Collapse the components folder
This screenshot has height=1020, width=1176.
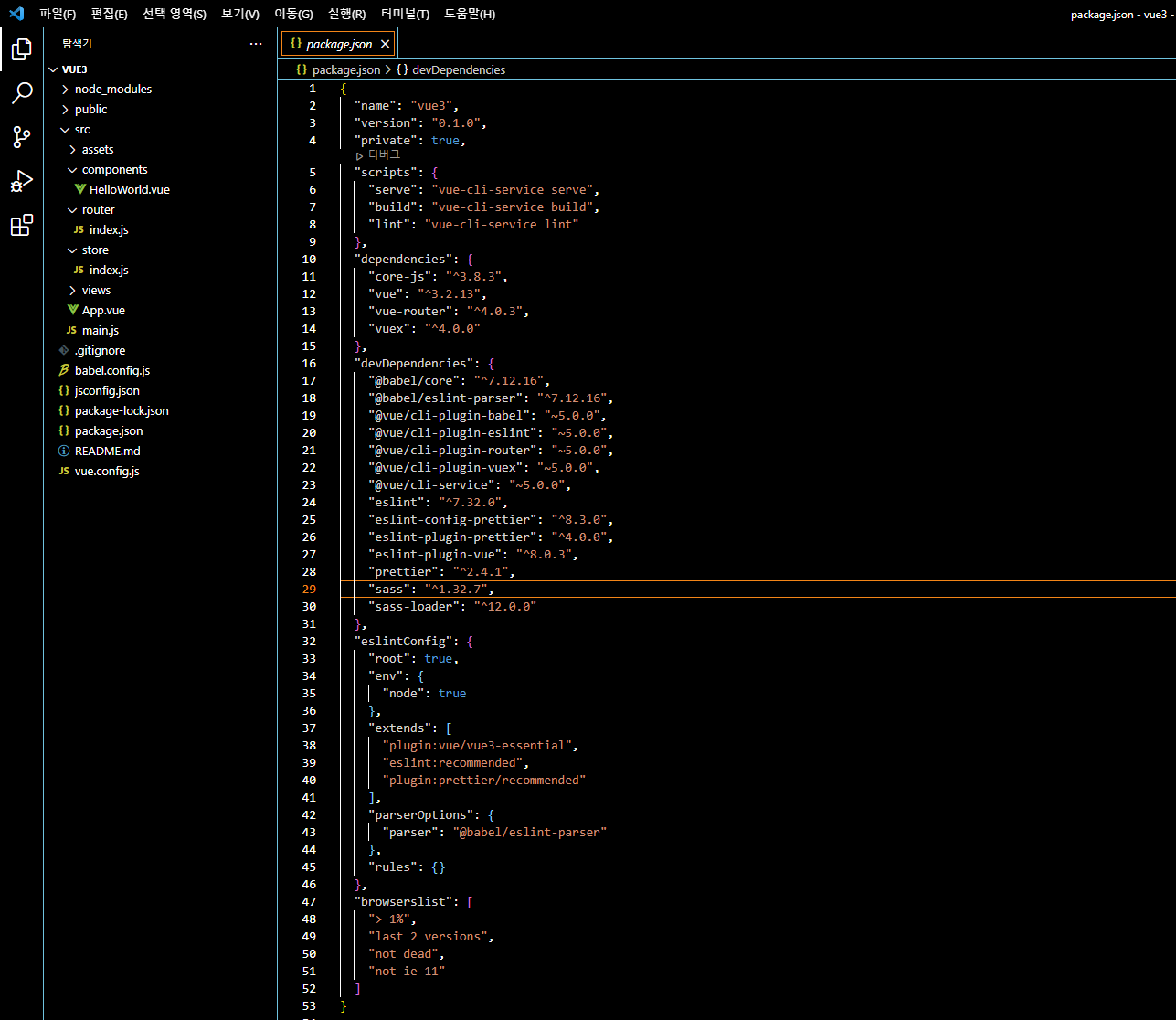[72, 169]
